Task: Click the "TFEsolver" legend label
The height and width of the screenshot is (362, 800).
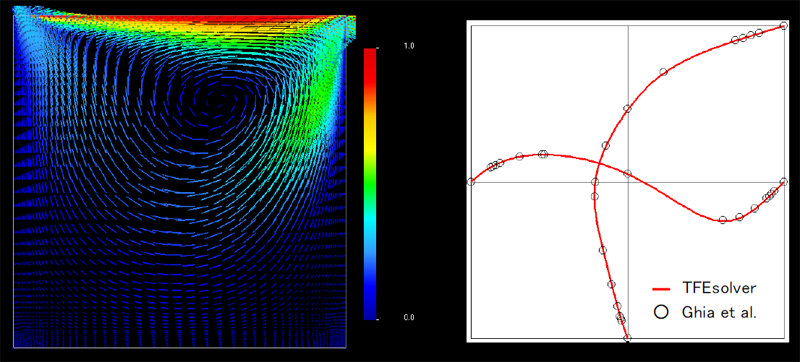Action: tap(719, 288)
